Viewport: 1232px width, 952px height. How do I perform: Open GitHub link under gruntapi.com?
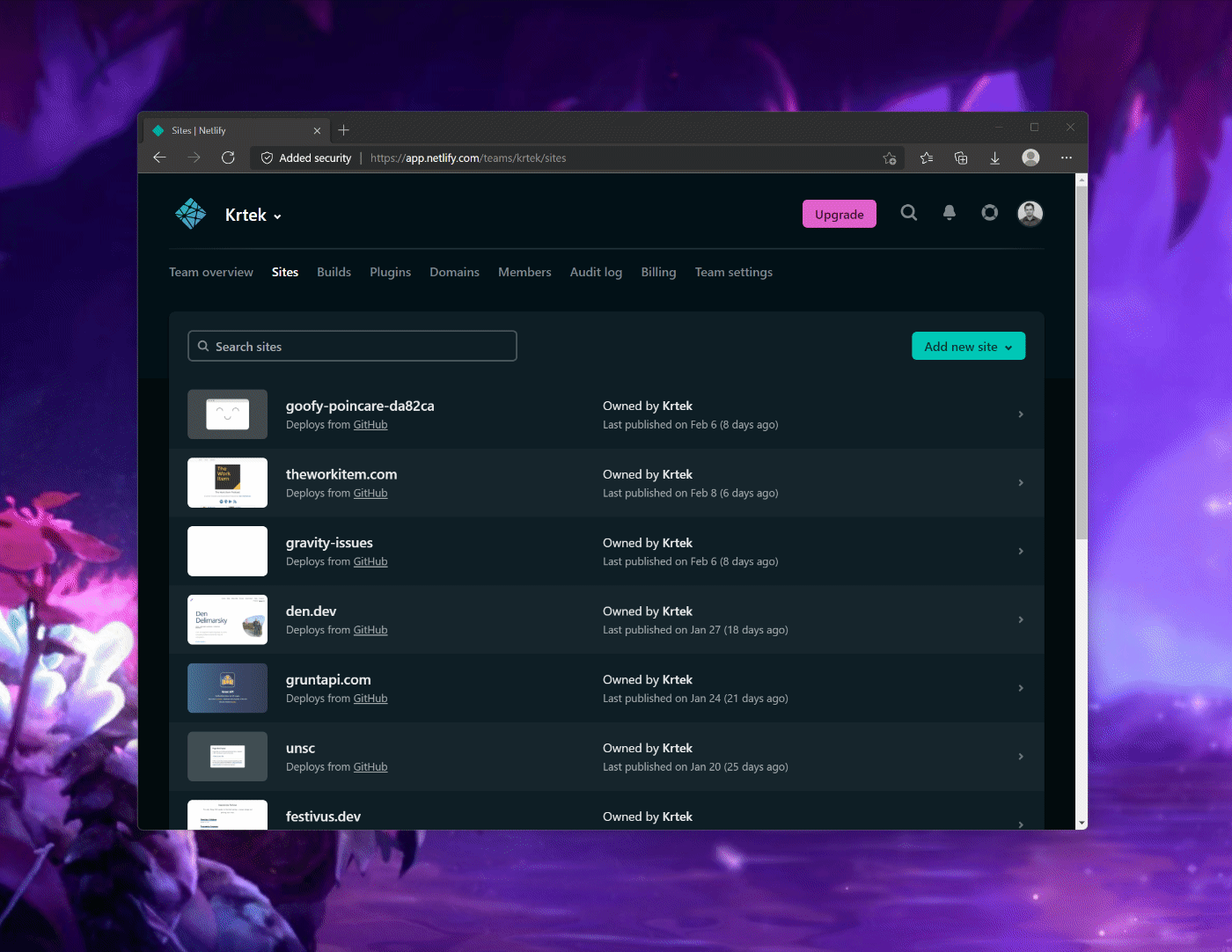[370, 699]
